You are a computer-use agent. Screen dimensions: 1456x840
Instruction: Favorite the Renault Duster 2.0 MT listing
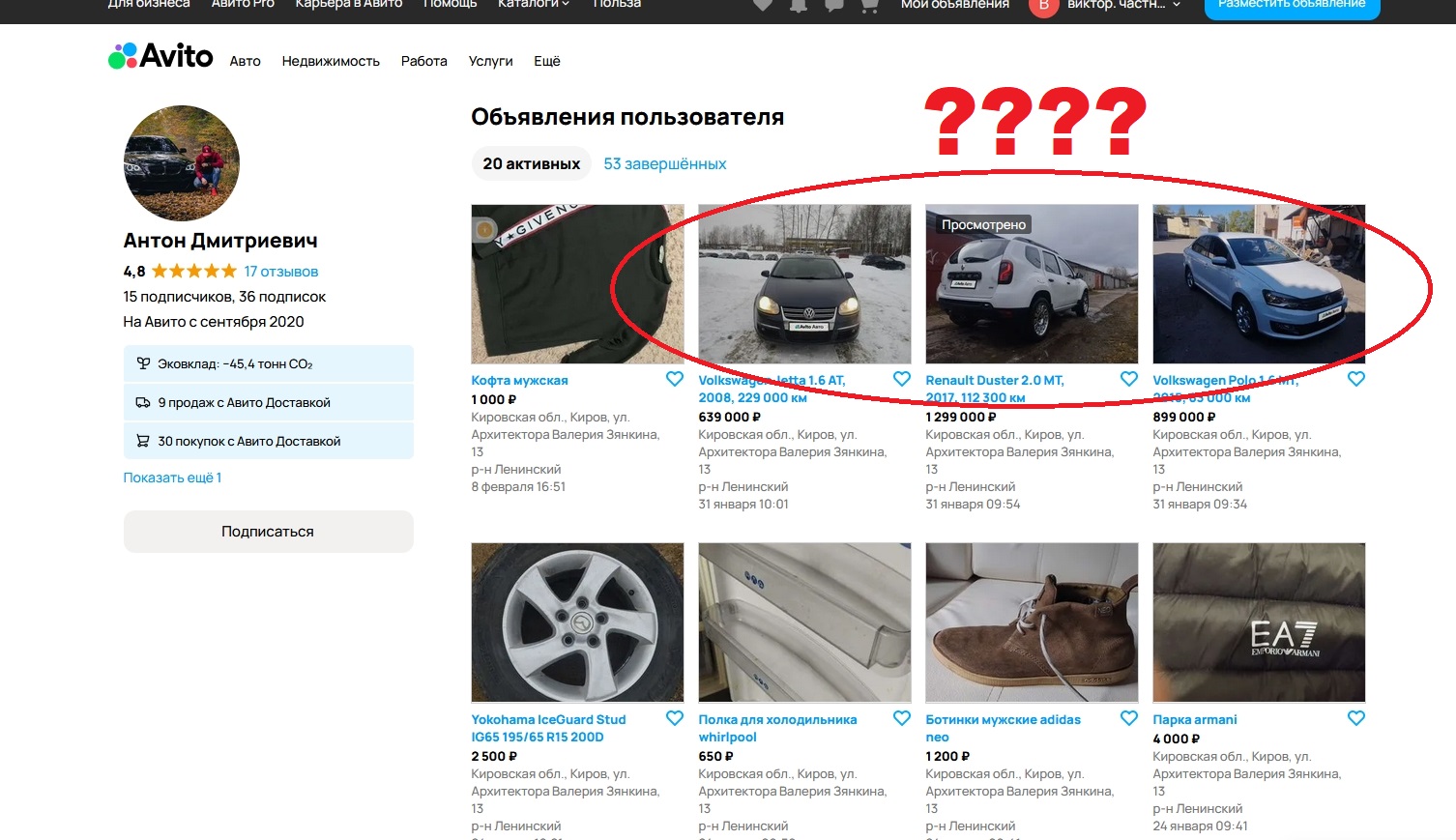coord(1129,379)
